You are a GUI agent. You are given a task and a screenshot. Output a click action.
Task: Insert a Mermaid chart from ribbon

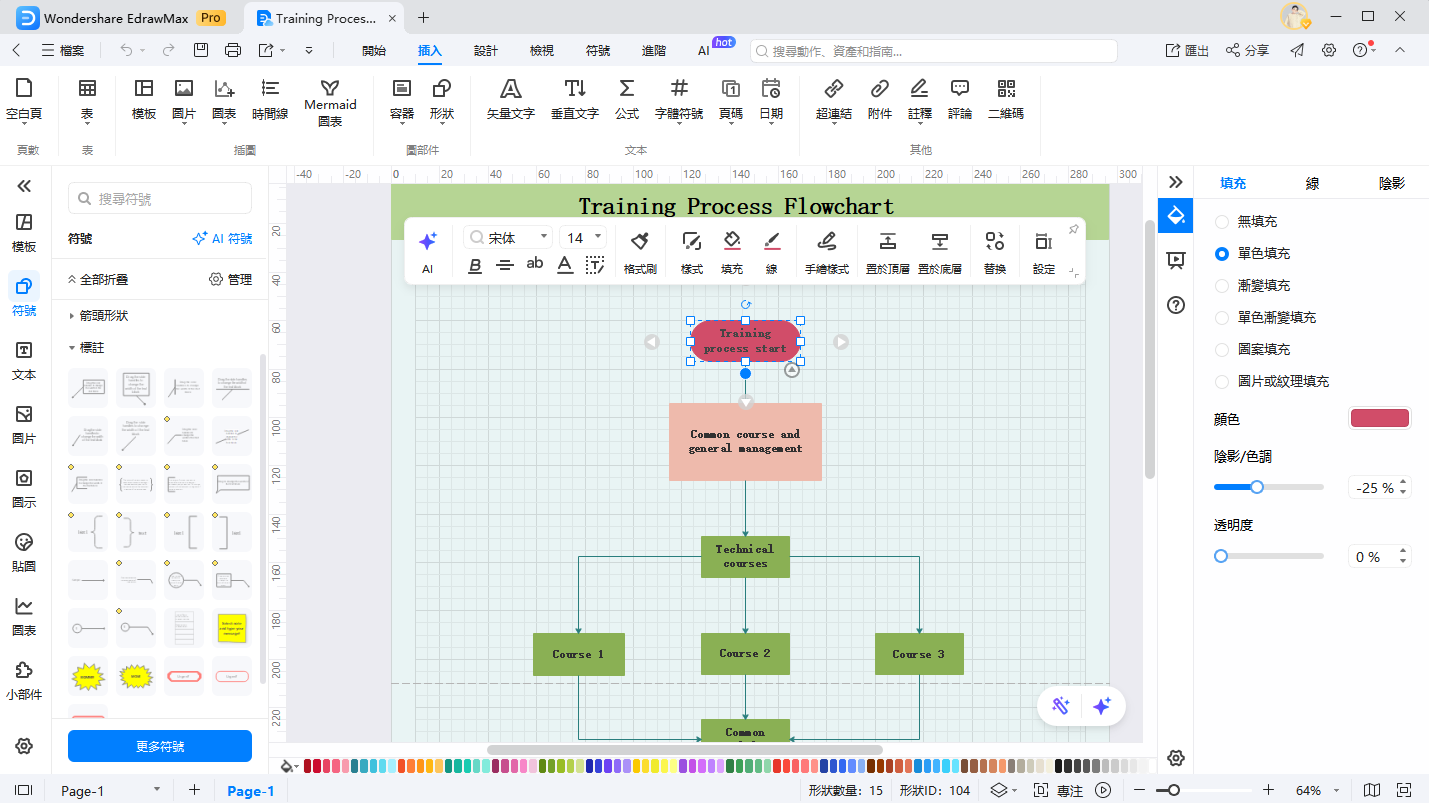330,101
